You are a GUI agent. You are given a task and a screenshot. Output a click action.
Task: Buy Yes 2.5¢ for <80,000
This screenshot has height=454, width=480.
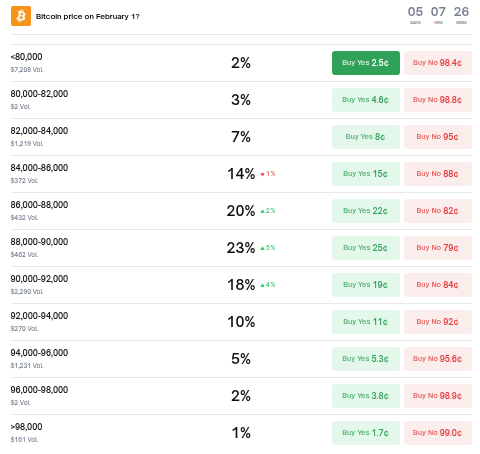coord(366,63)
